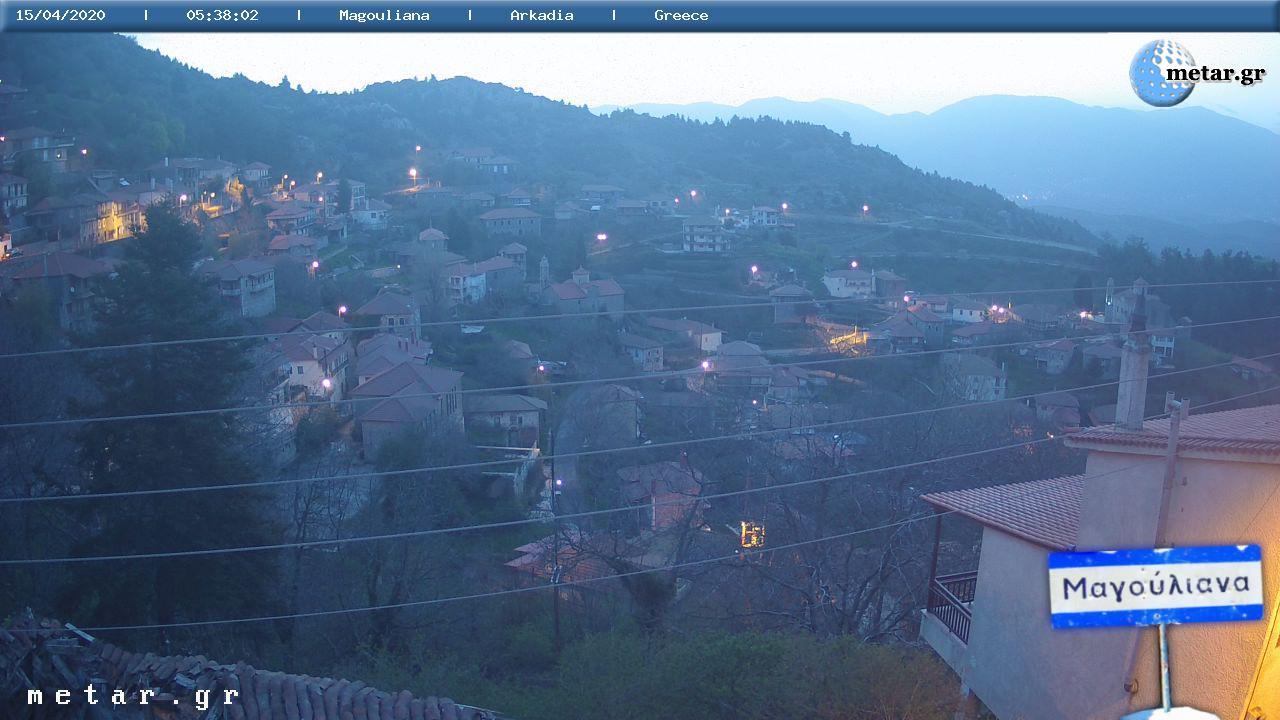This screenshot has height=720, width=1280.
Task: Click the Arkadia label in header
Action: (542, 15)
